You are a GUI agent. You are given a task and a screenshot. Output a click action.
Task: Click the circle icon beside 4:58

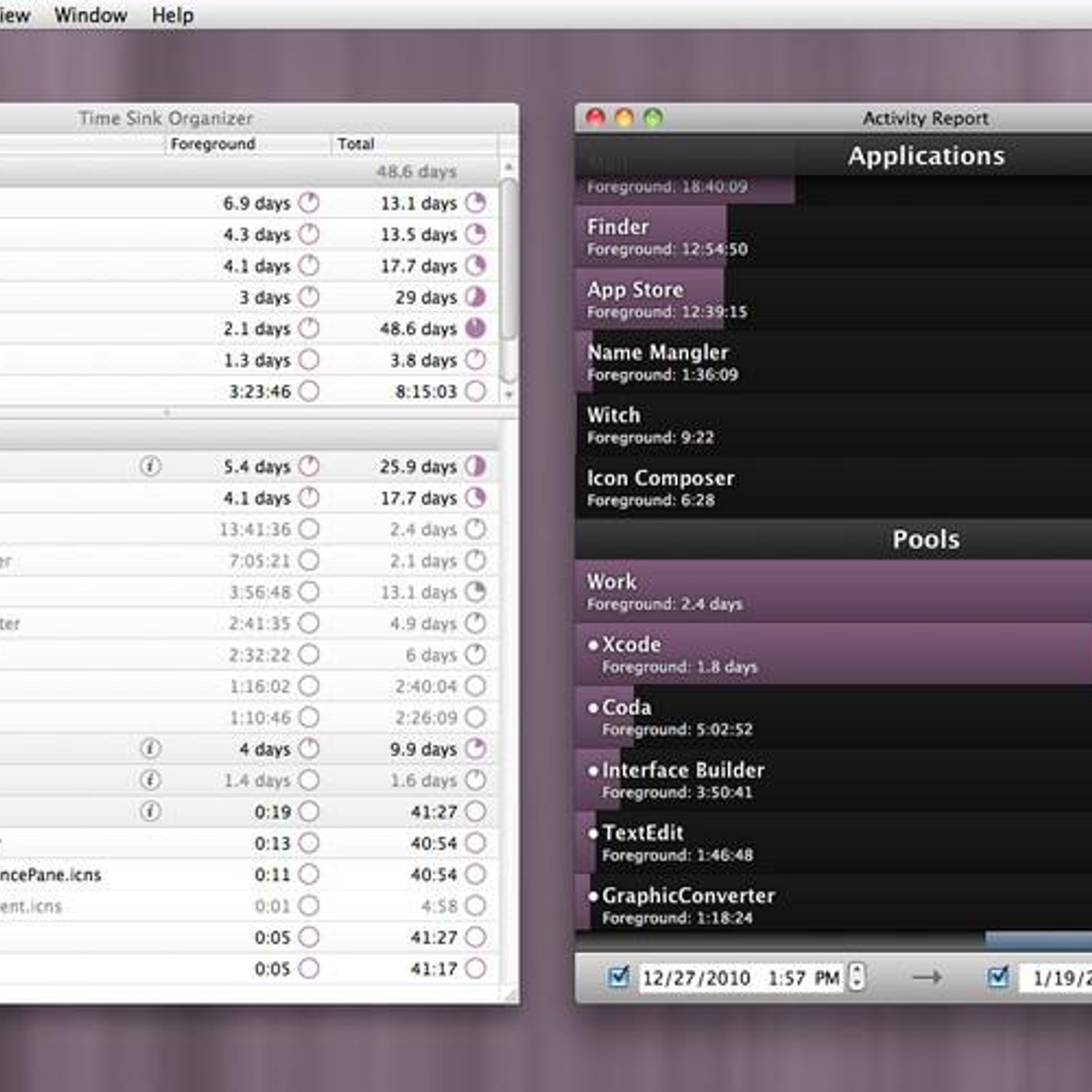pyautogui.click(x=476, y=905)
